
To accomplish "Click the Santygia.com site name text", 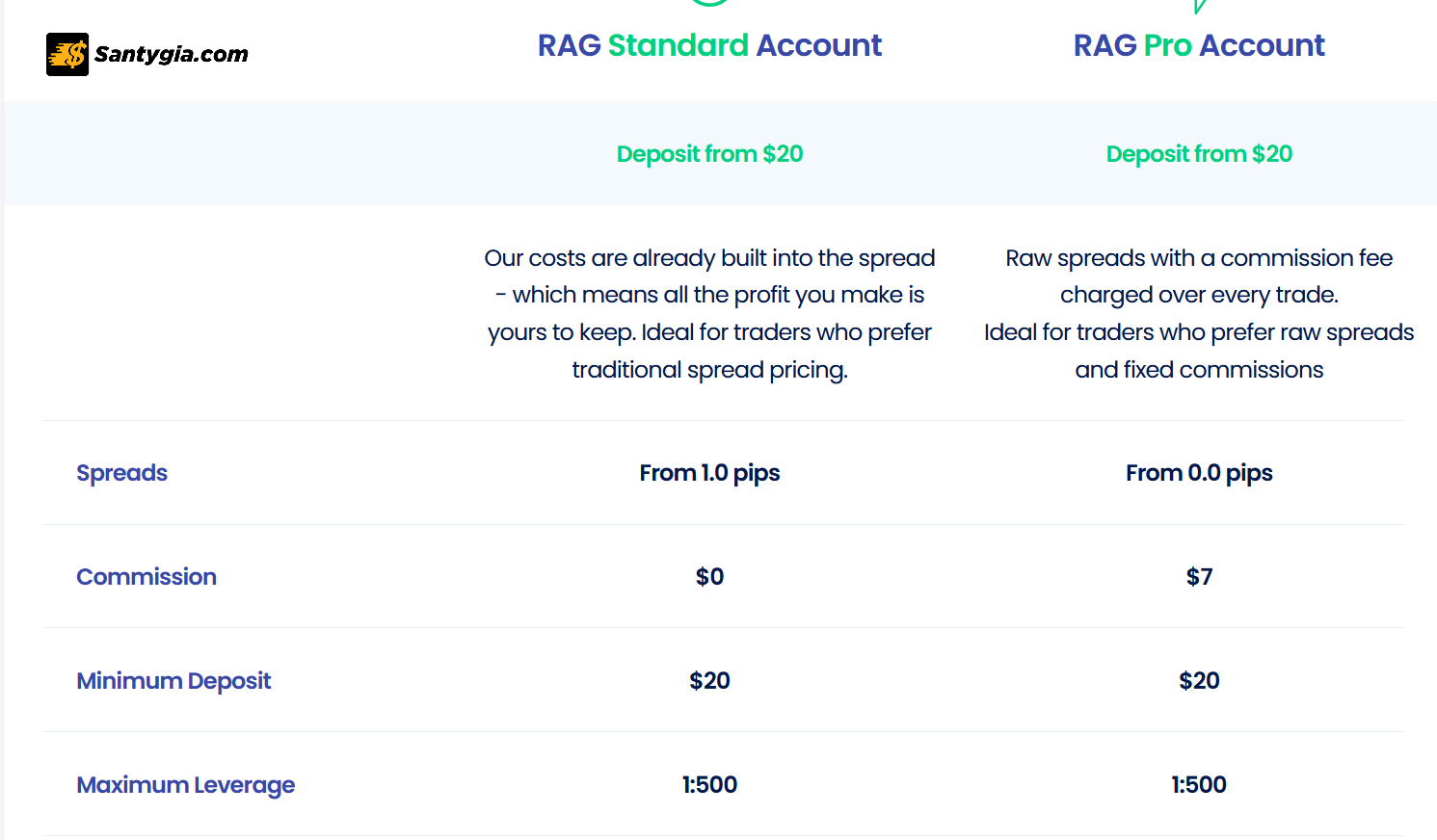I will pyautogui.click(x=171, y=54).
